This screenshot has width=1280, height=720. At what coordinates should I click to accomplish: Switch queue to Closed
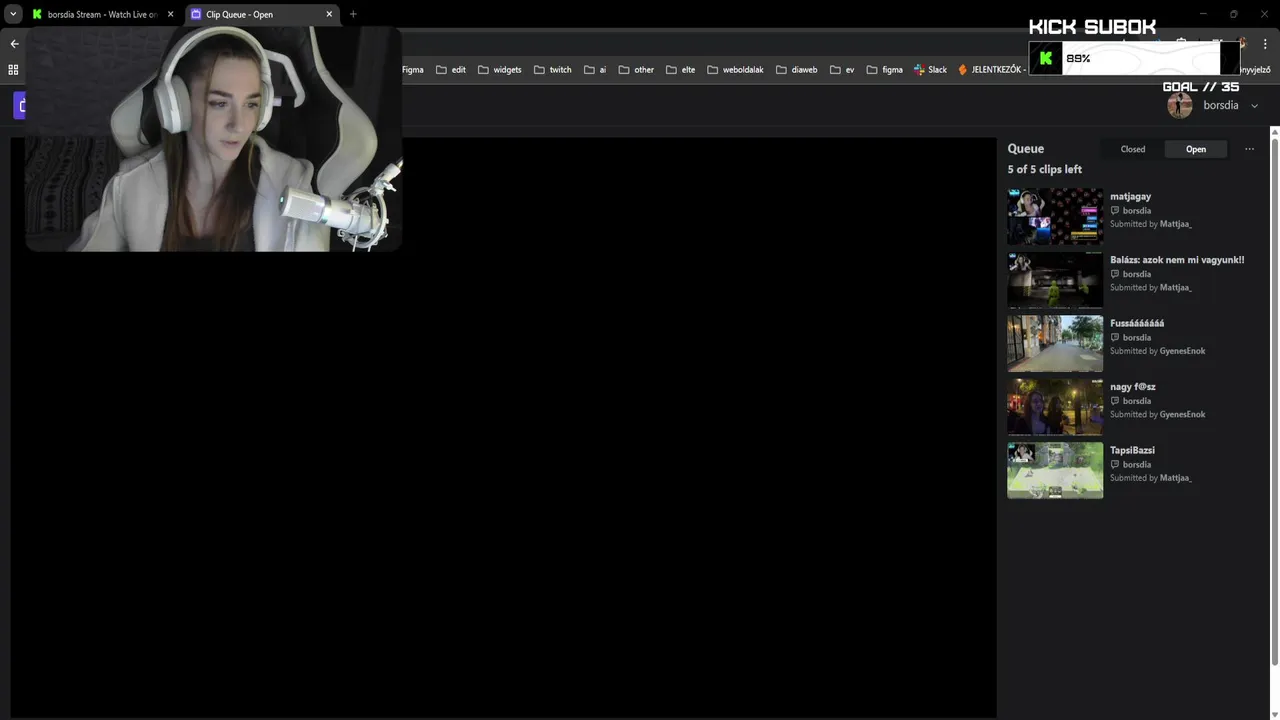[x=1132, y=149]
